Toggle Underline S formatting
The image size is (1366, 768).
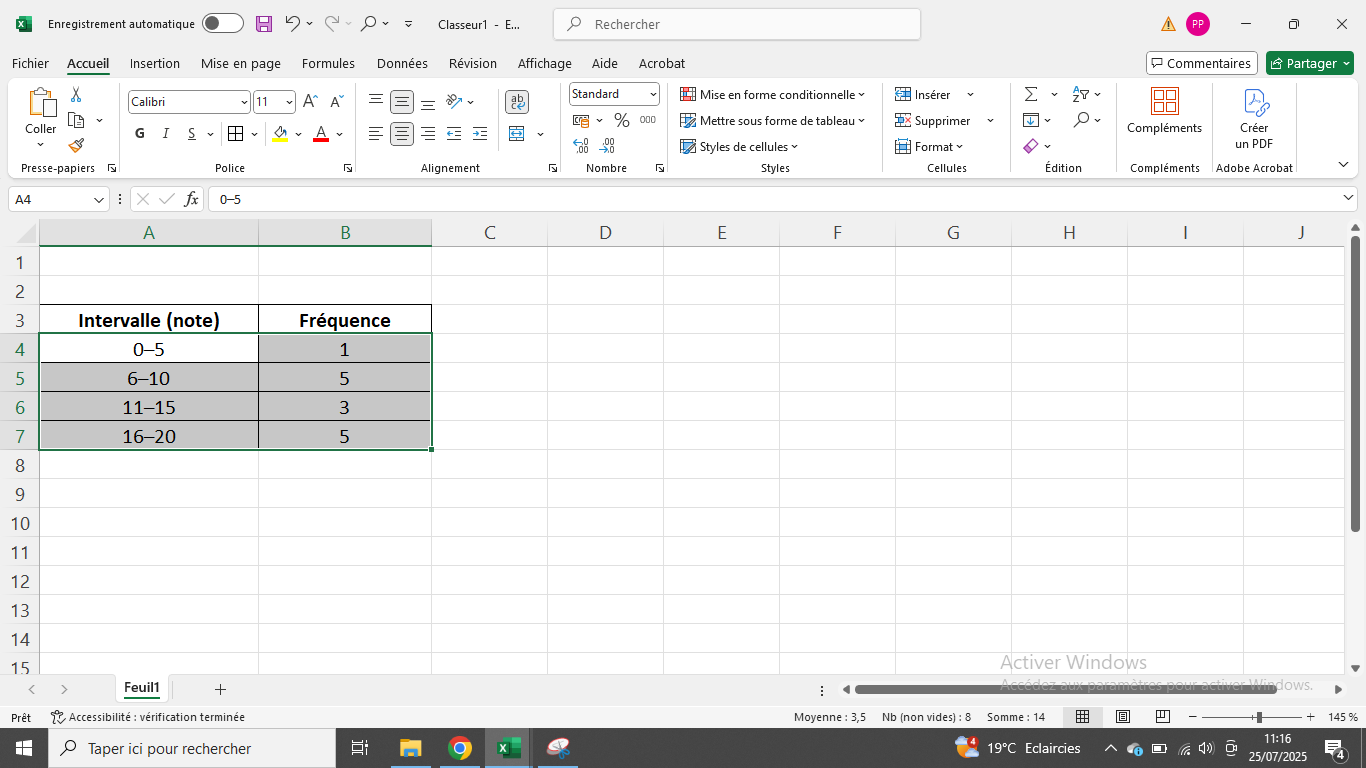point(191,134)
